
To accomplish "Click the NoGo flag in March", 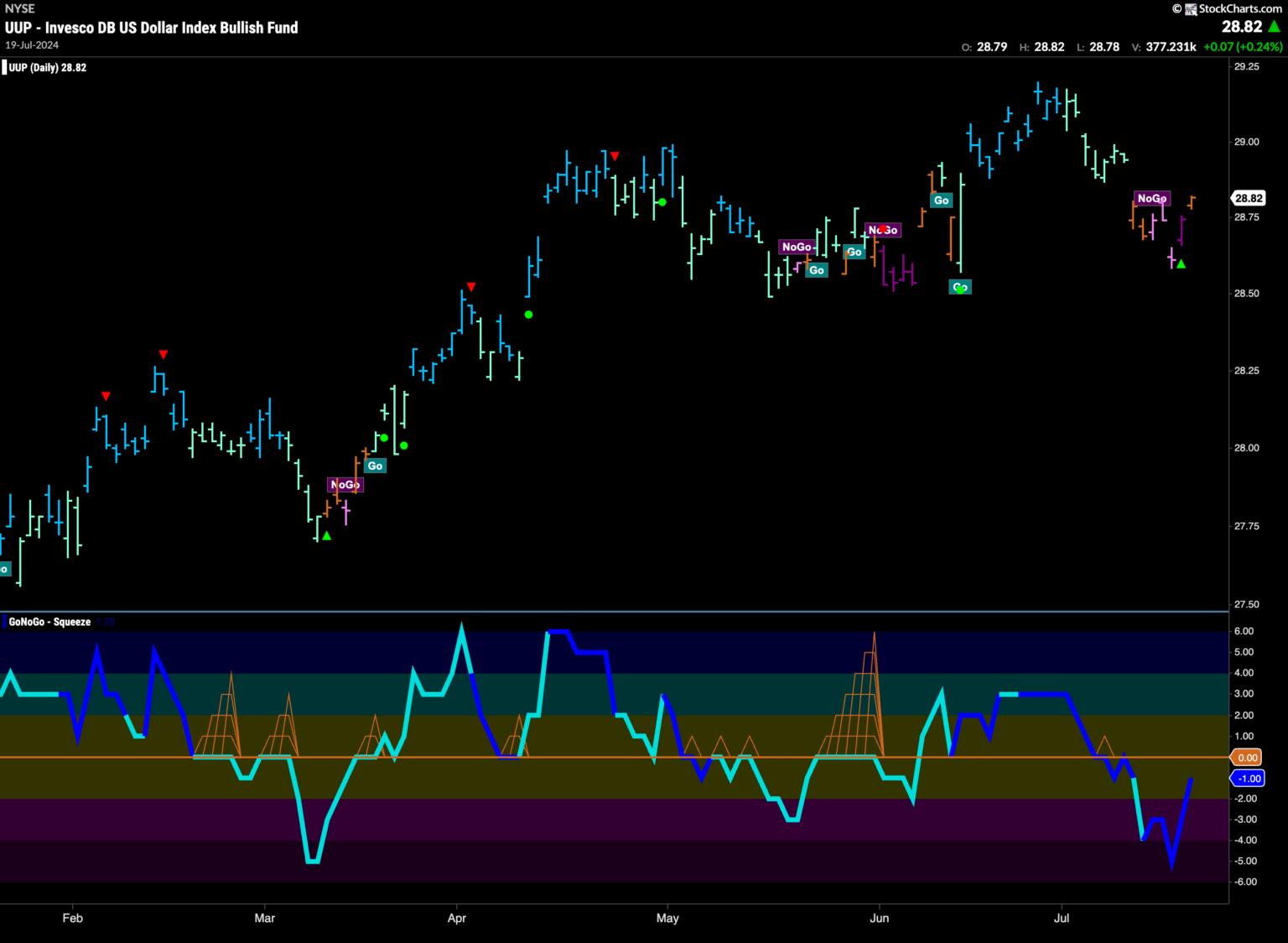I will pyautogui.click(x=345, y=485).
